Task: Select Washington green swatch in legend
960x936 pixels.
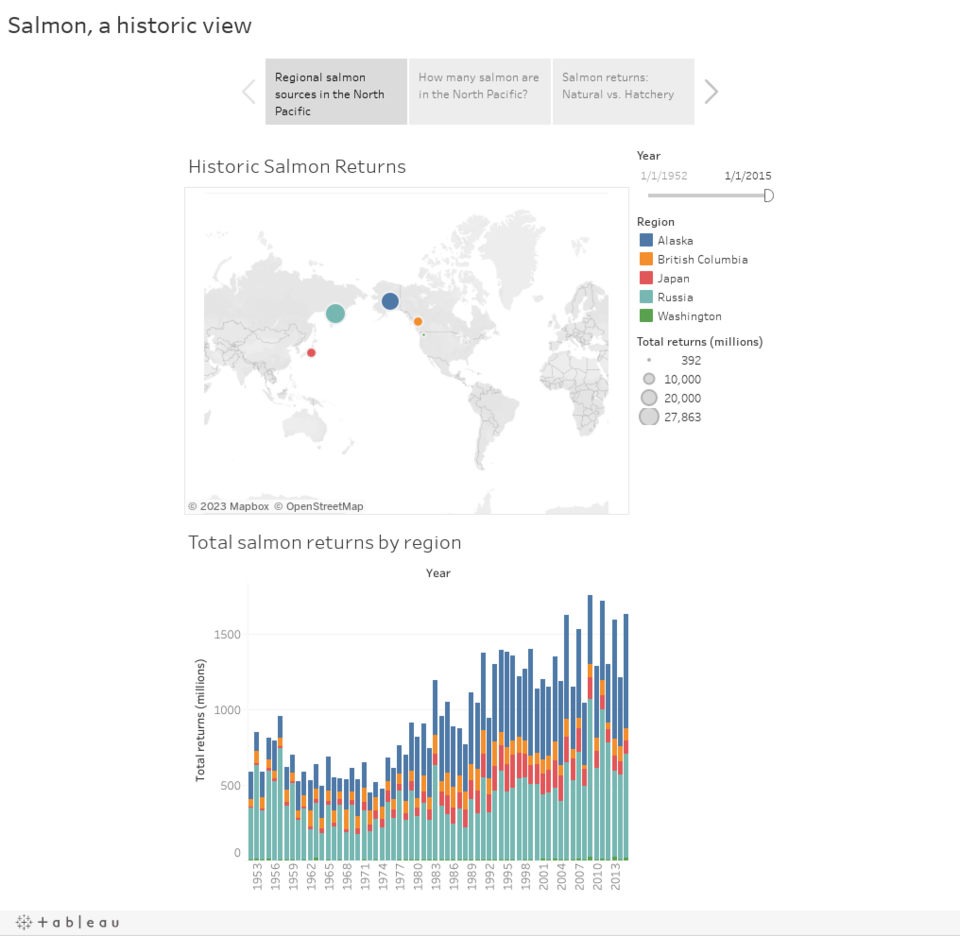Action: pos(646,316)
